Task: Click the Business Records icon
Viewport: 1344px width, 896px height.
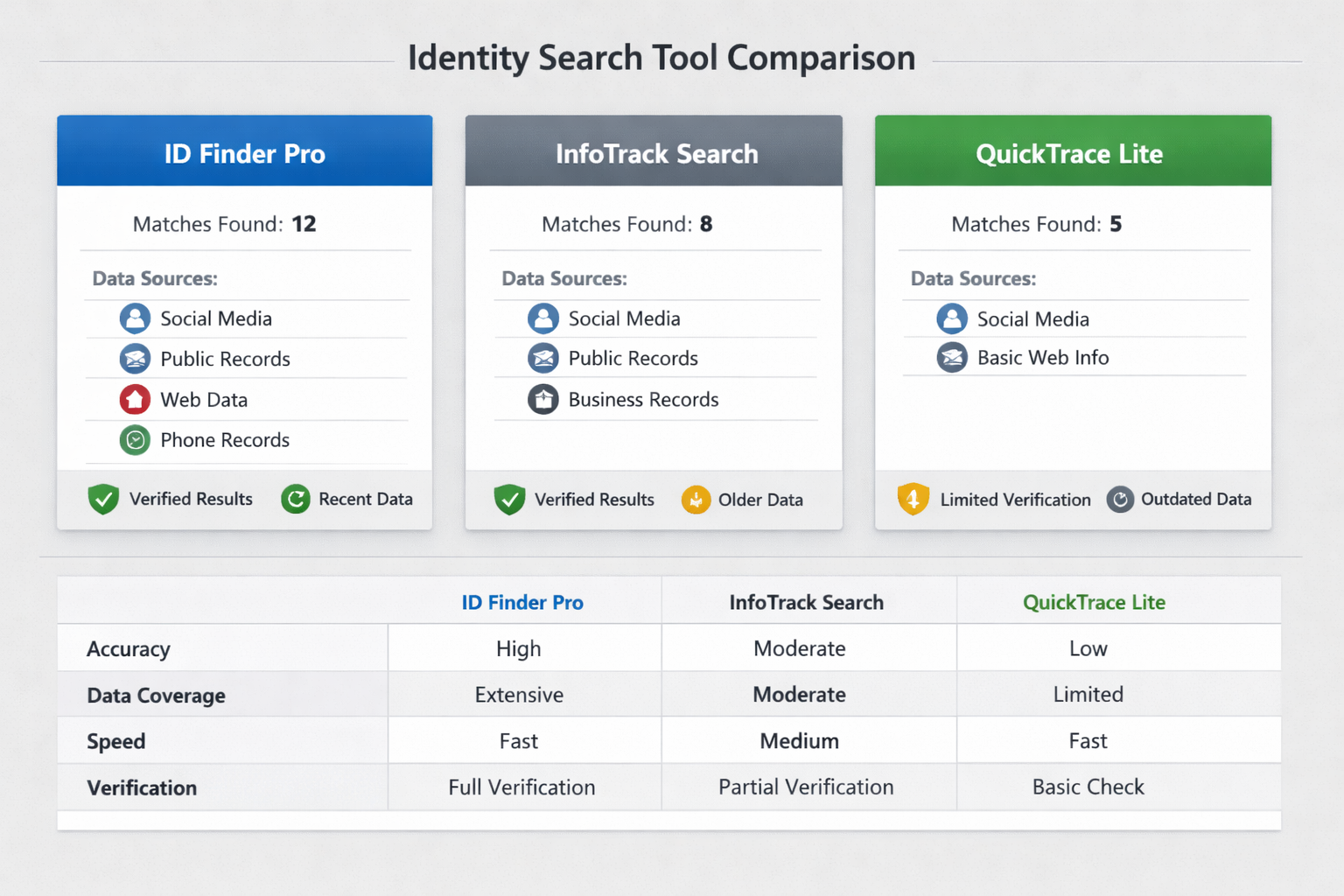Action: (542, 400)
